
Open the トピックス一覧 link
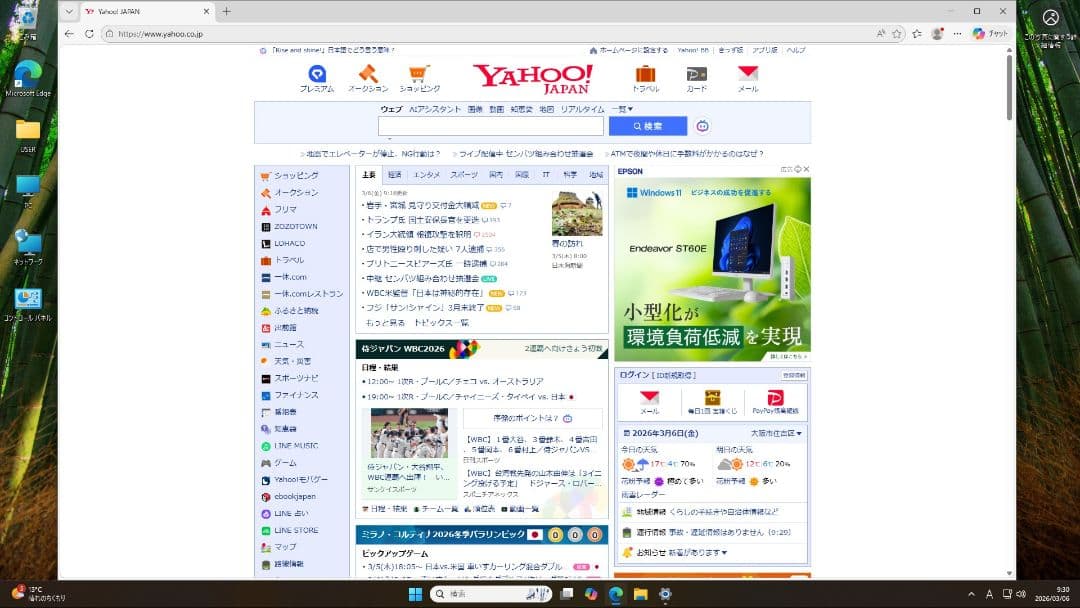pos(441,323)
